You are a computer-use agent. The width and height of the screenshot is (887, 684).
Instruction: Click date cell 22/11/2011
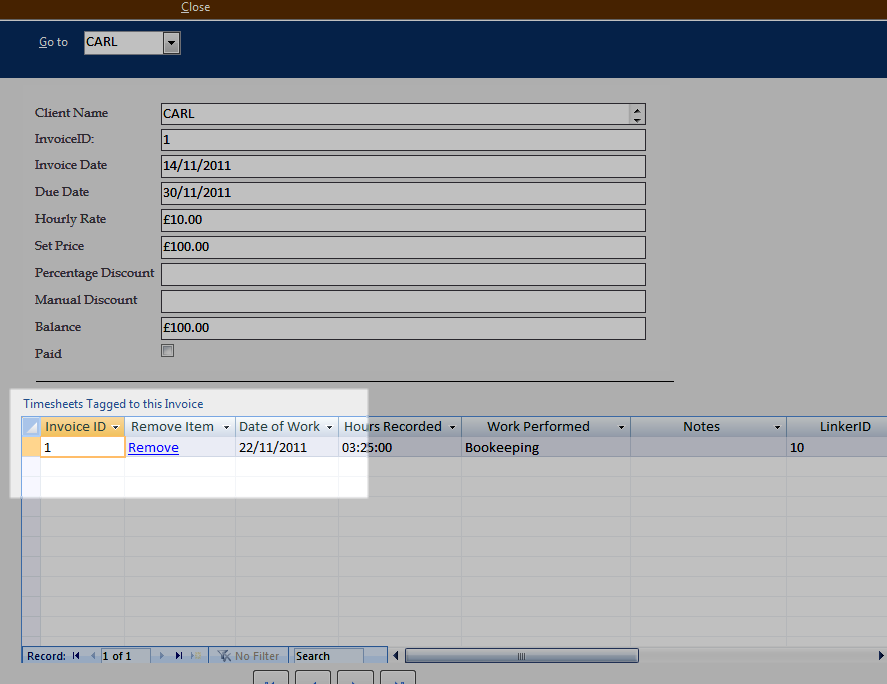(287, 448)
